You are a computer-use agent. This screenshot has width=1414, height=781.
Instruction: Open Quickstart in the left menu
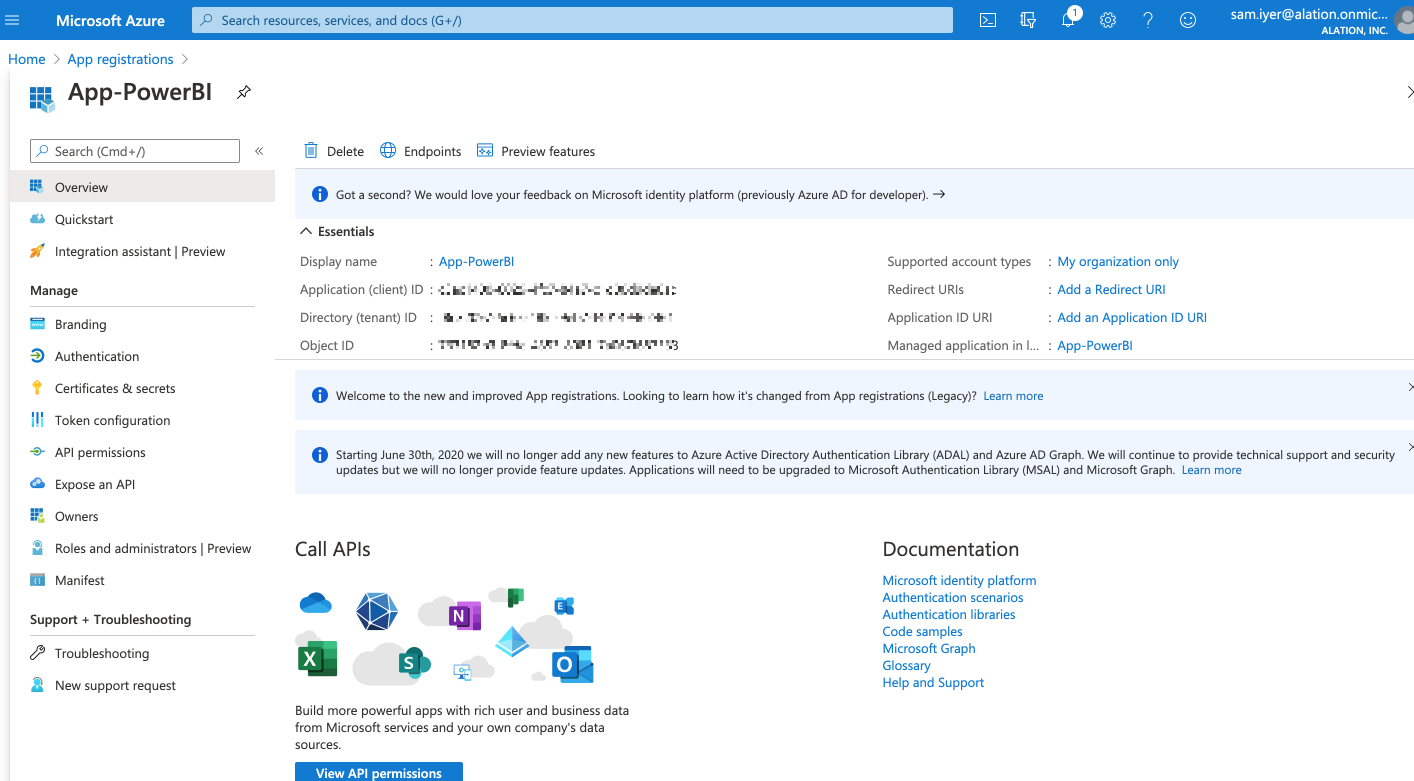click(x=142, y=219)
